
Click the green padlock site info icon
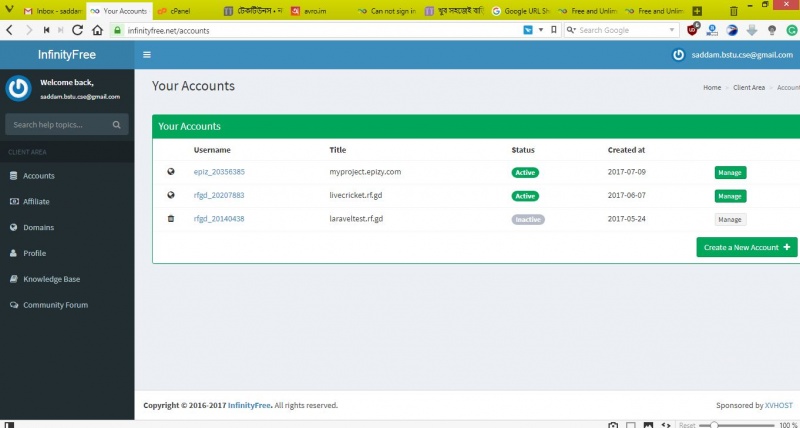[118, 30]
